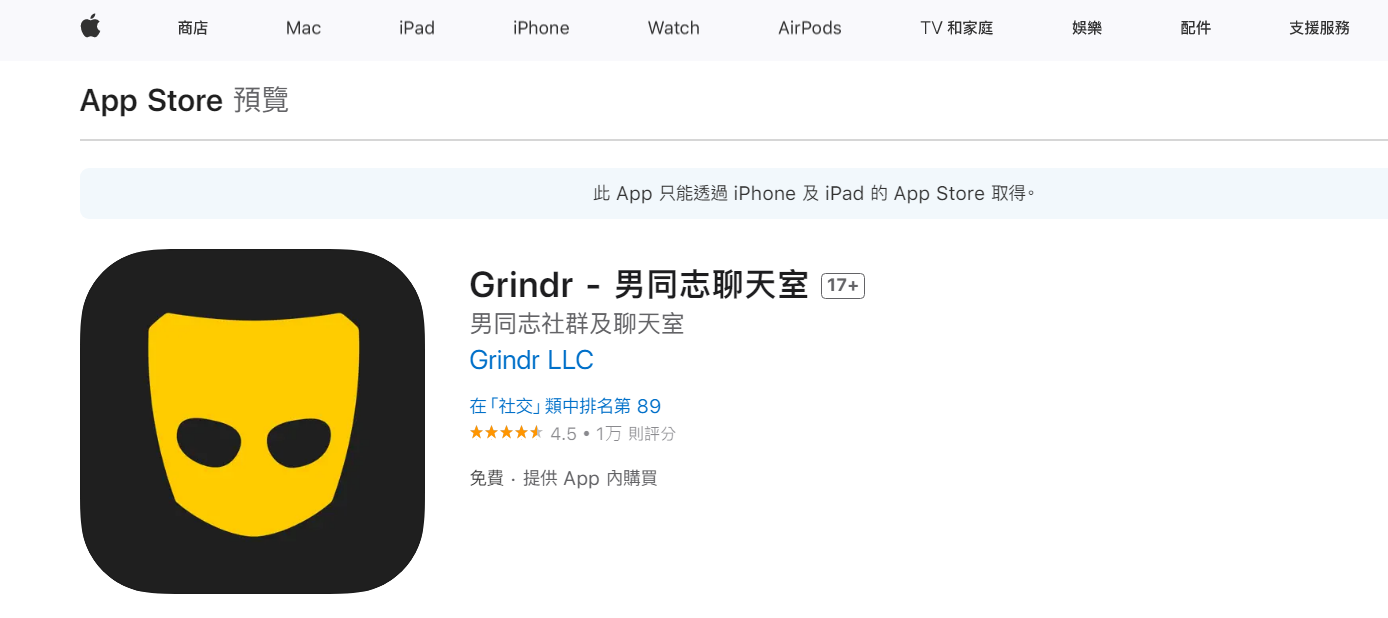Open the Mac menu item
Viewport: 1388px width, 618px height.
point(303,28)
